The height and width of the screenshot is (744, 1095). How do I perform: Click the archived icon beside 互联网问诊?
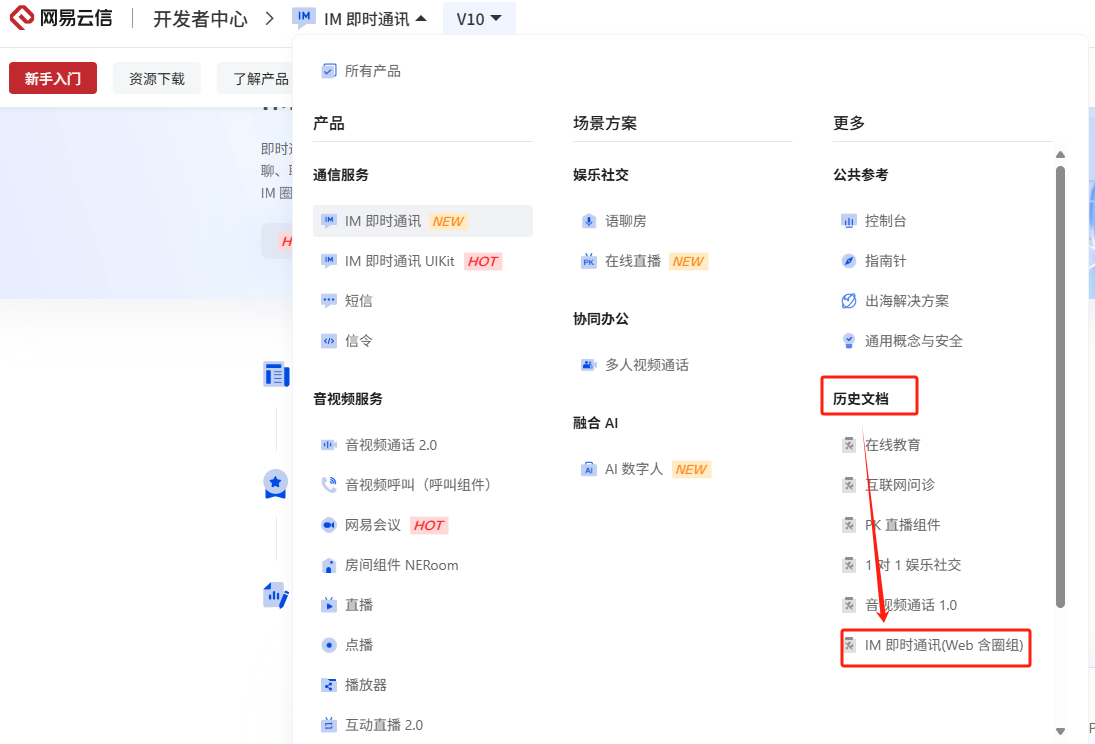pos(848,485)
